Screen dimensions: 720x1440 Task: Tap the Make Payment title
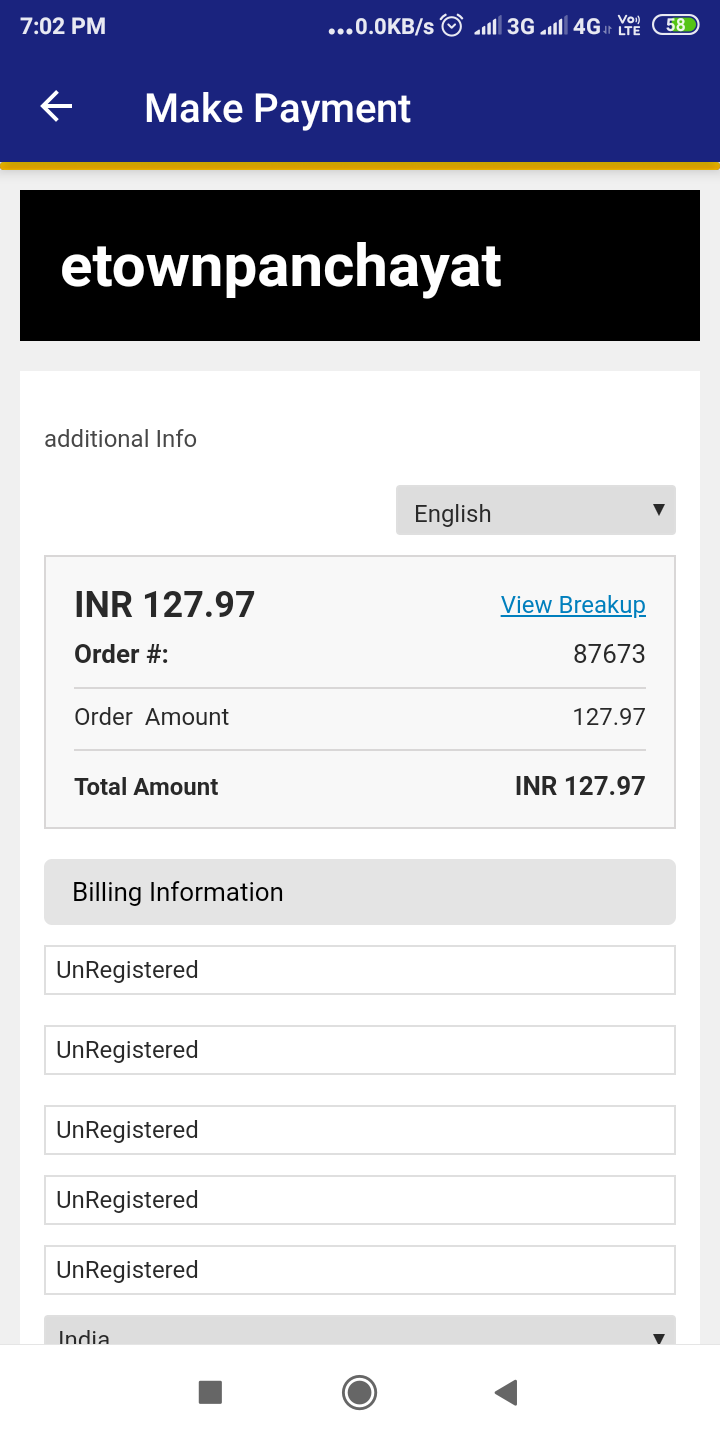278,108
